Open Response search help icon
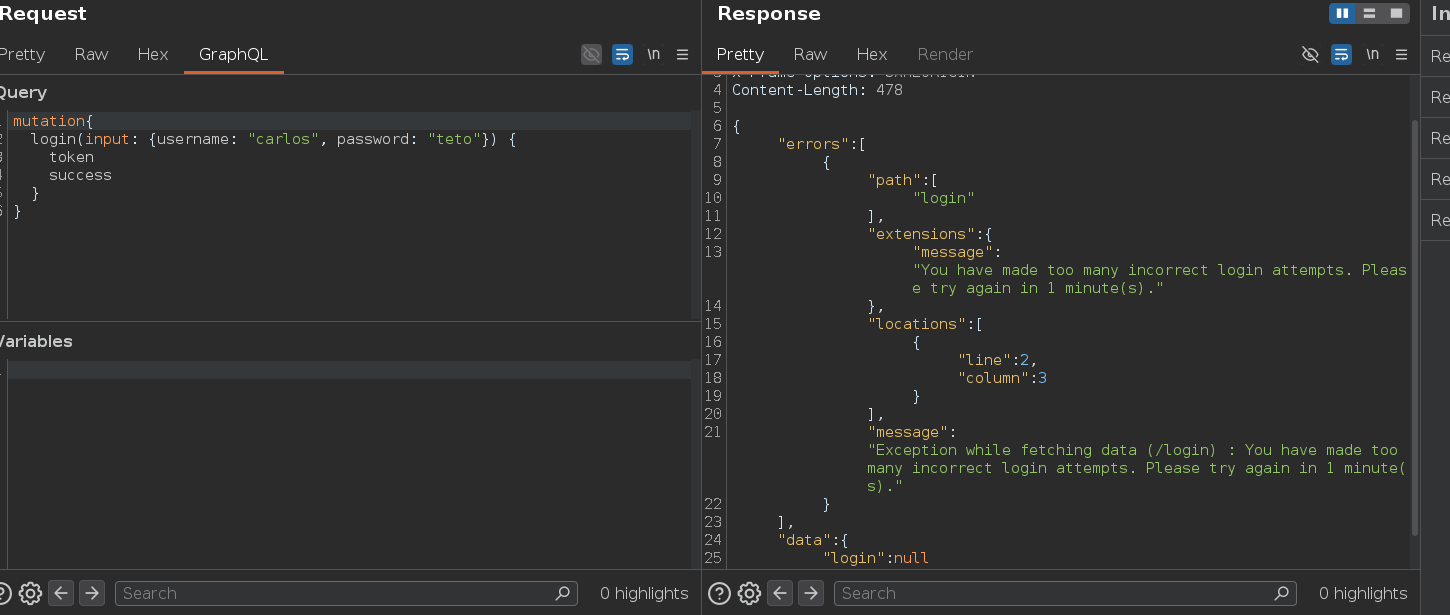 coord(719,593)
